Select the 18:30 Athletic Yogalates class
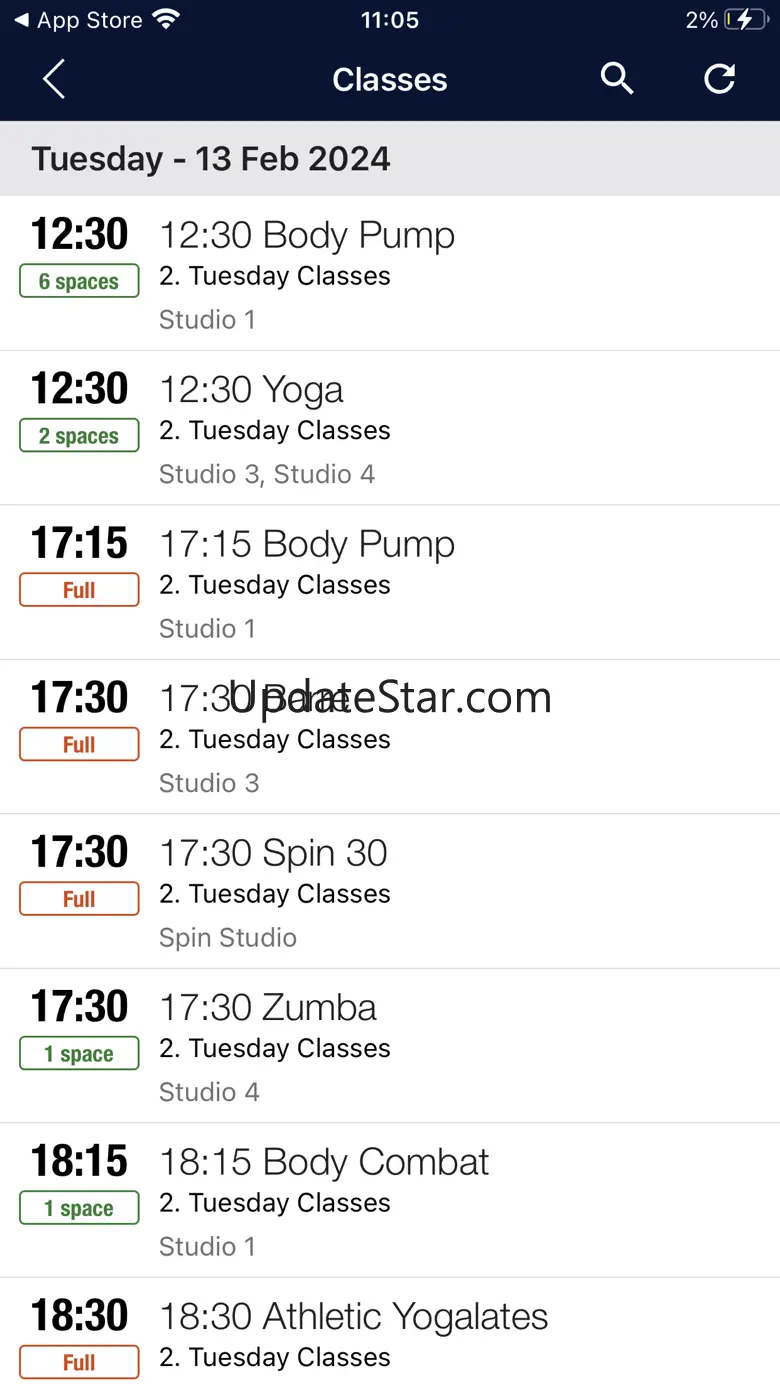The height and width of the screenshot is (1387, 780). pyautogui.click(x=354, y=1317)
